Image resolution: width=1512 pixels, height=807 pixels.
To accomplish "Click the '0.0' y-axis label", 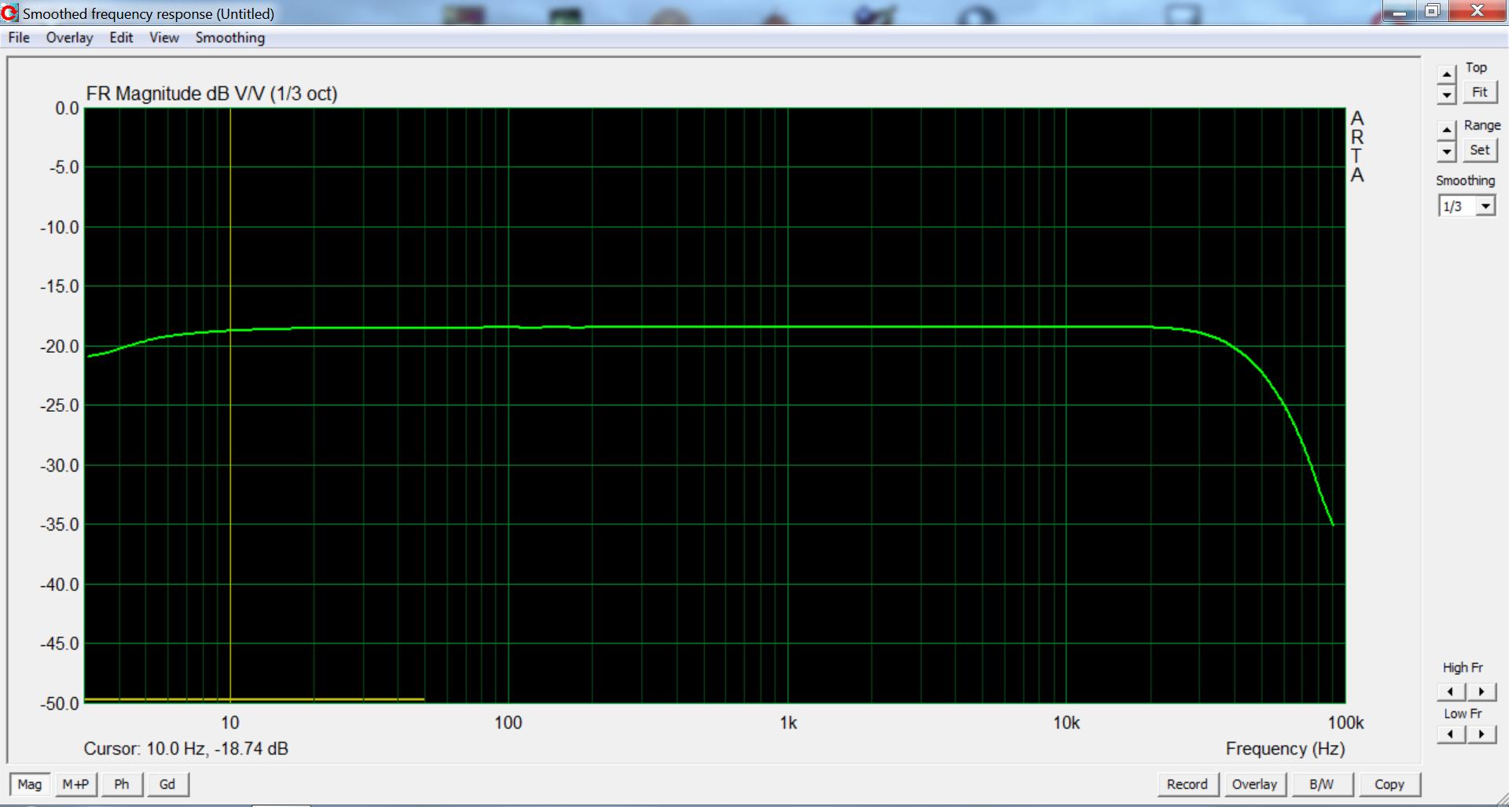I will tap(68, 108).
